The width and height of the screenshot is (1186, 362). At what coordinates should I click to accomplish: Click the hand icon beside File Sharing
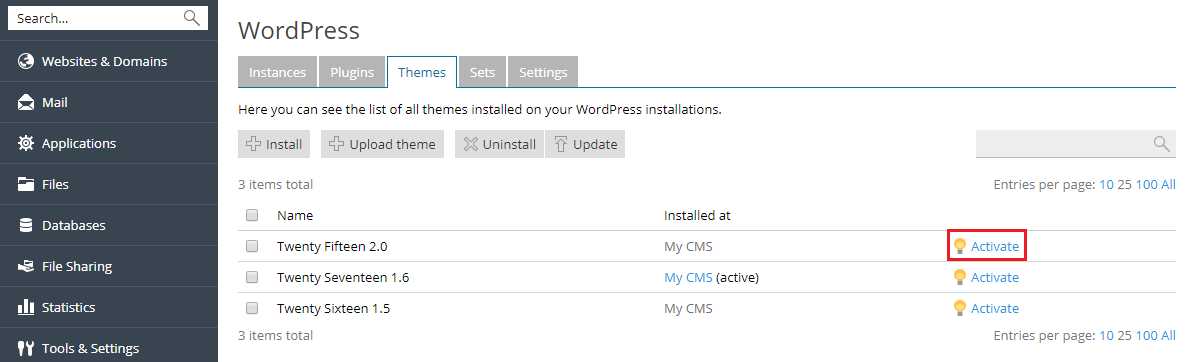tap(26, 266)
